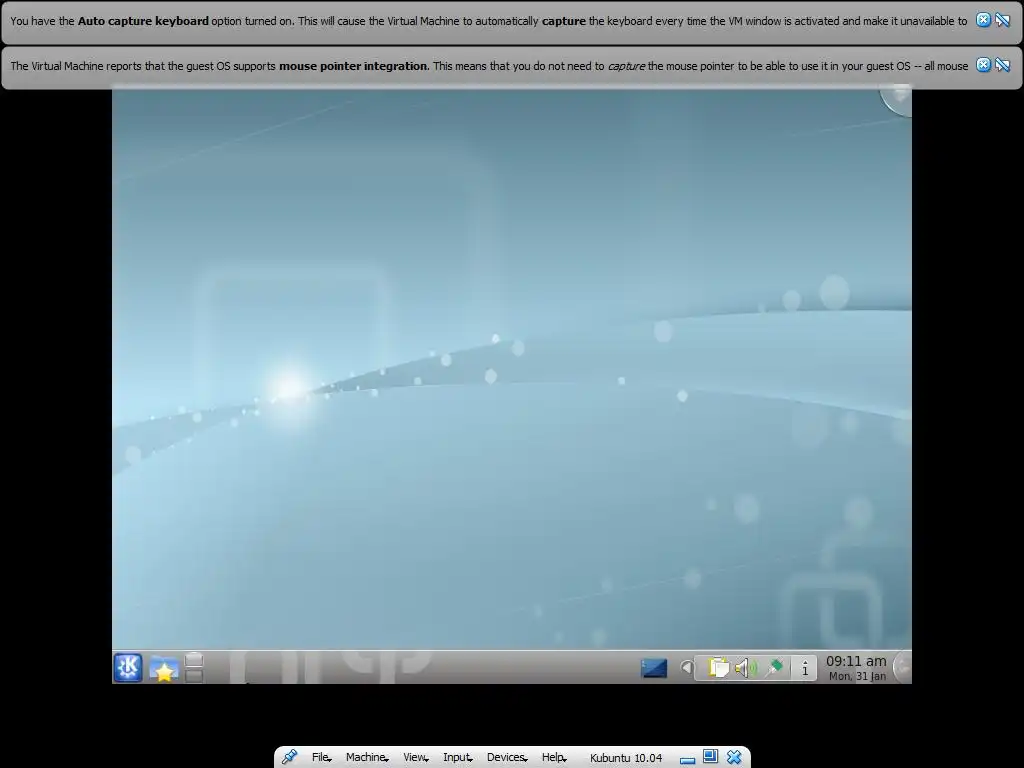Open the Klipper clipboard tray icon
1024x768 pixels.
(x=718, y=668)
